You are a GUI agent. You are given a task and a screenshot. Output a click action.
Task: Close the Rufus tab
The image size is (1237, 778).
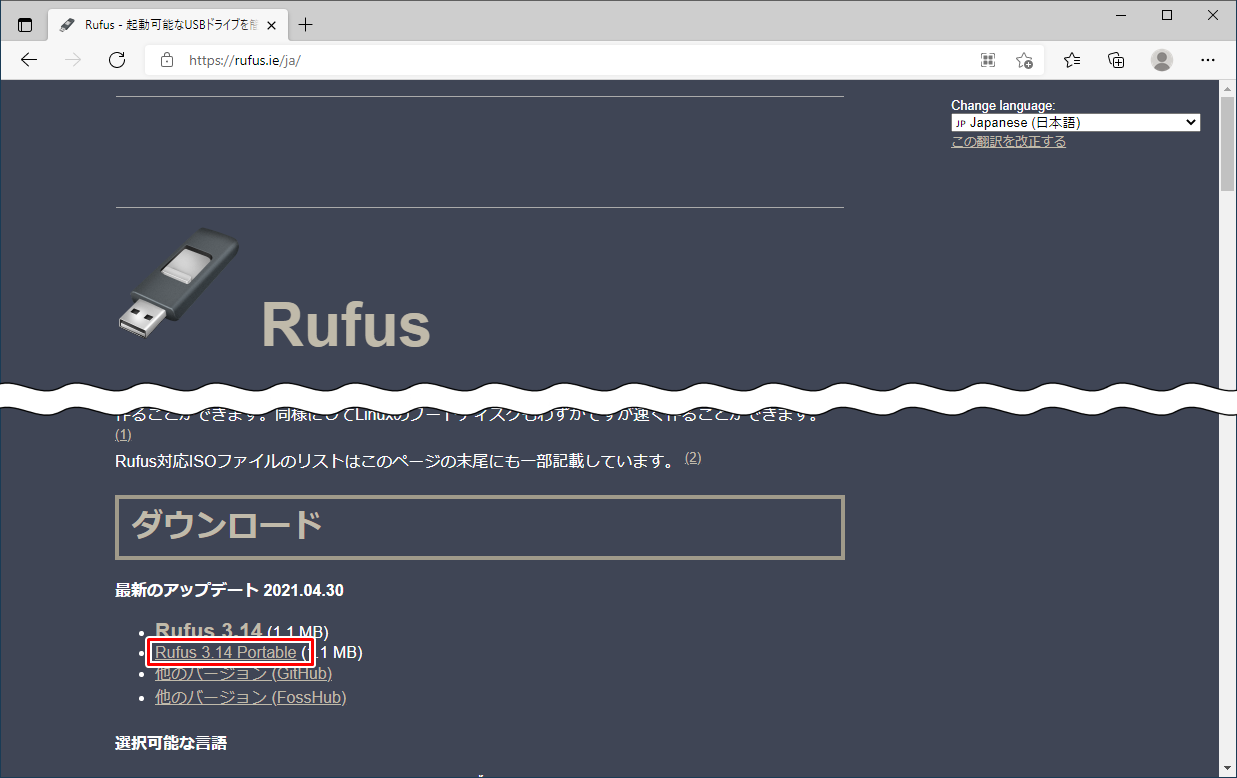pos(271,25)
